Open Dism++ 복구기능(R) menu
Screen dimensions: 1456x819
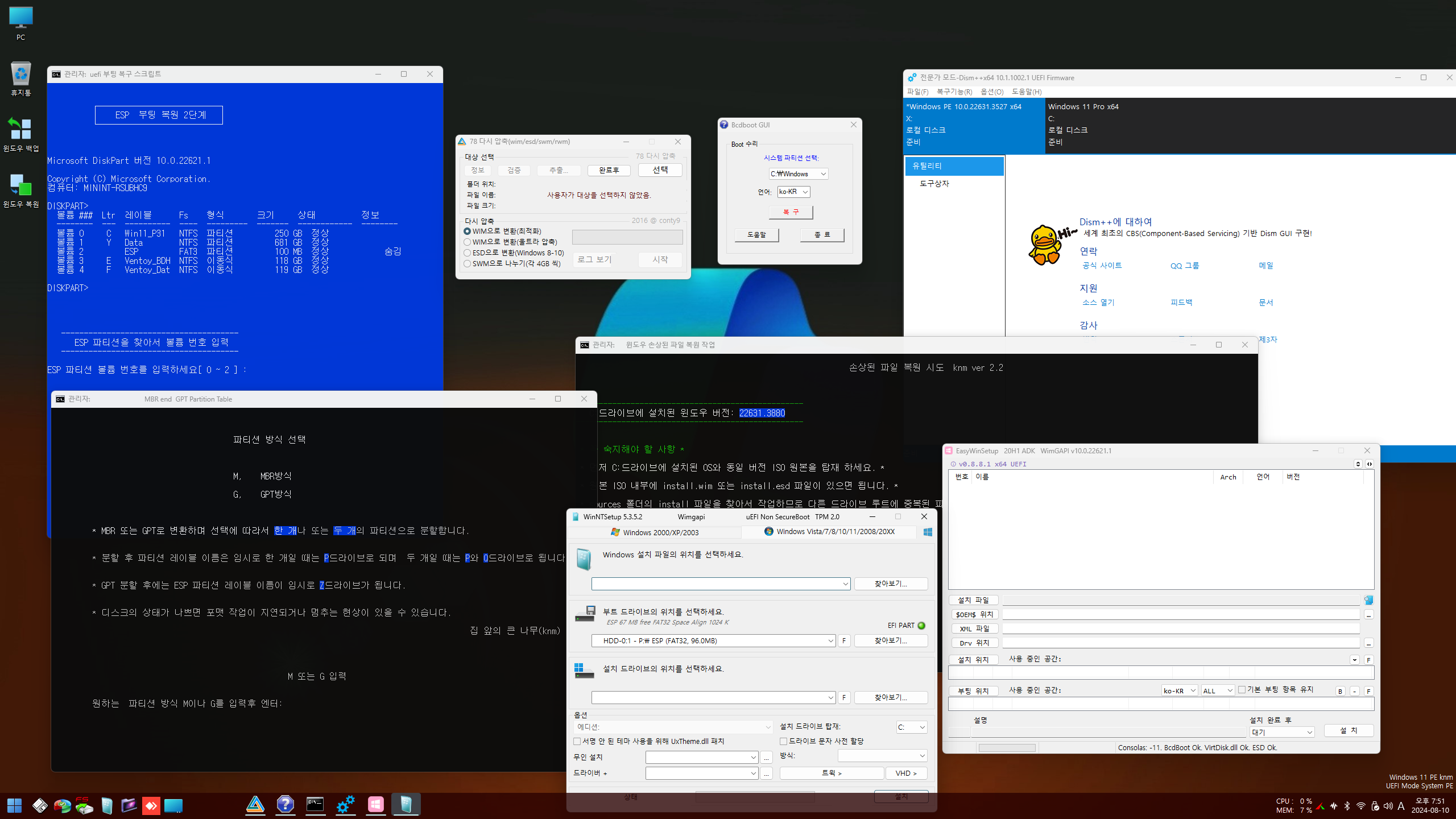954,92
